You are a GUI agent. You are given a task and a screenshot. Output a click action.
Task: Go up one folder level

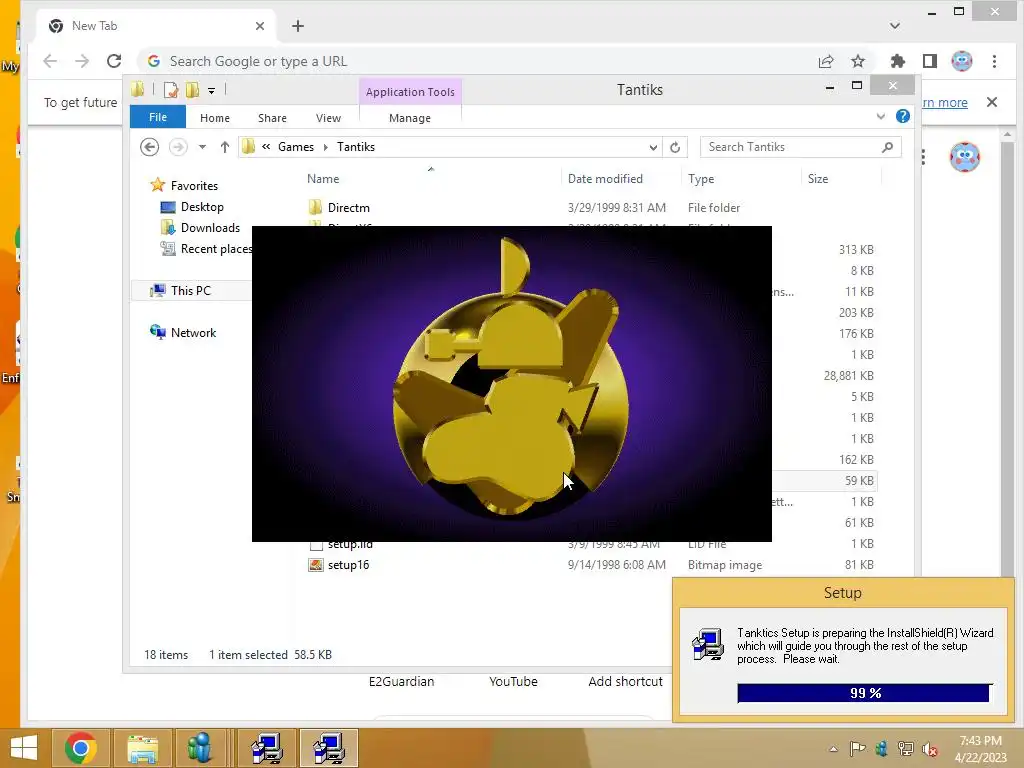click(x=225, y=147)
